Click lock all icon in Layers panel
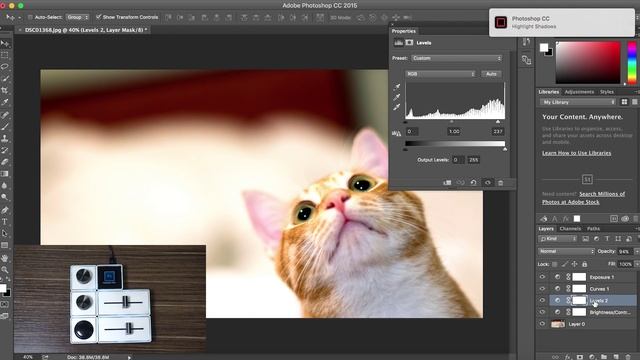Viewport: 640px width, 360px height. pyautogui.click(x=584, y=264)
